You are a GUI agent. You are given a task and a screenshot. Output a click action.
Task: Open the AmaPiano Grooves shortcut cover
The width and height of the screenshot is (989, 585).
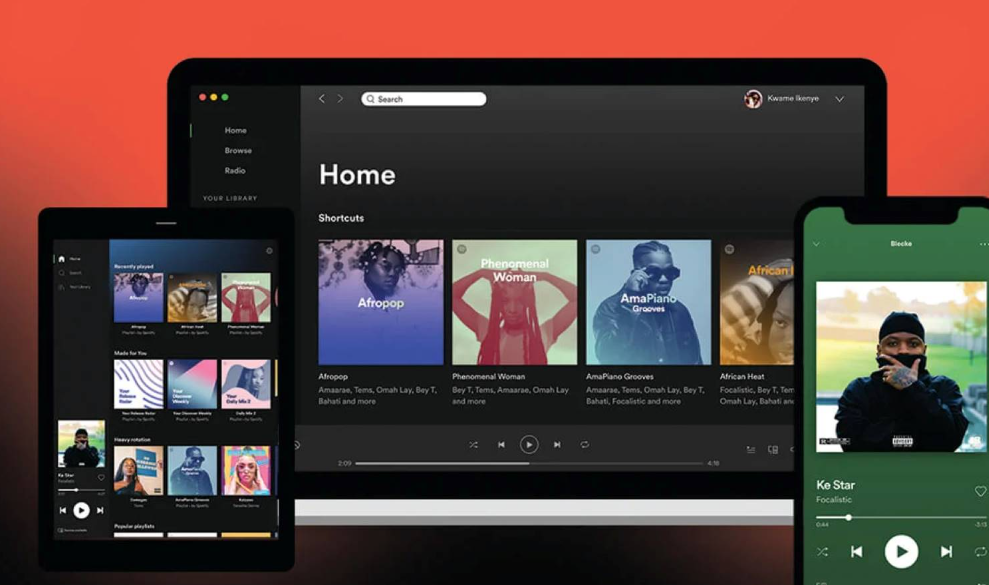coord(648,302)
